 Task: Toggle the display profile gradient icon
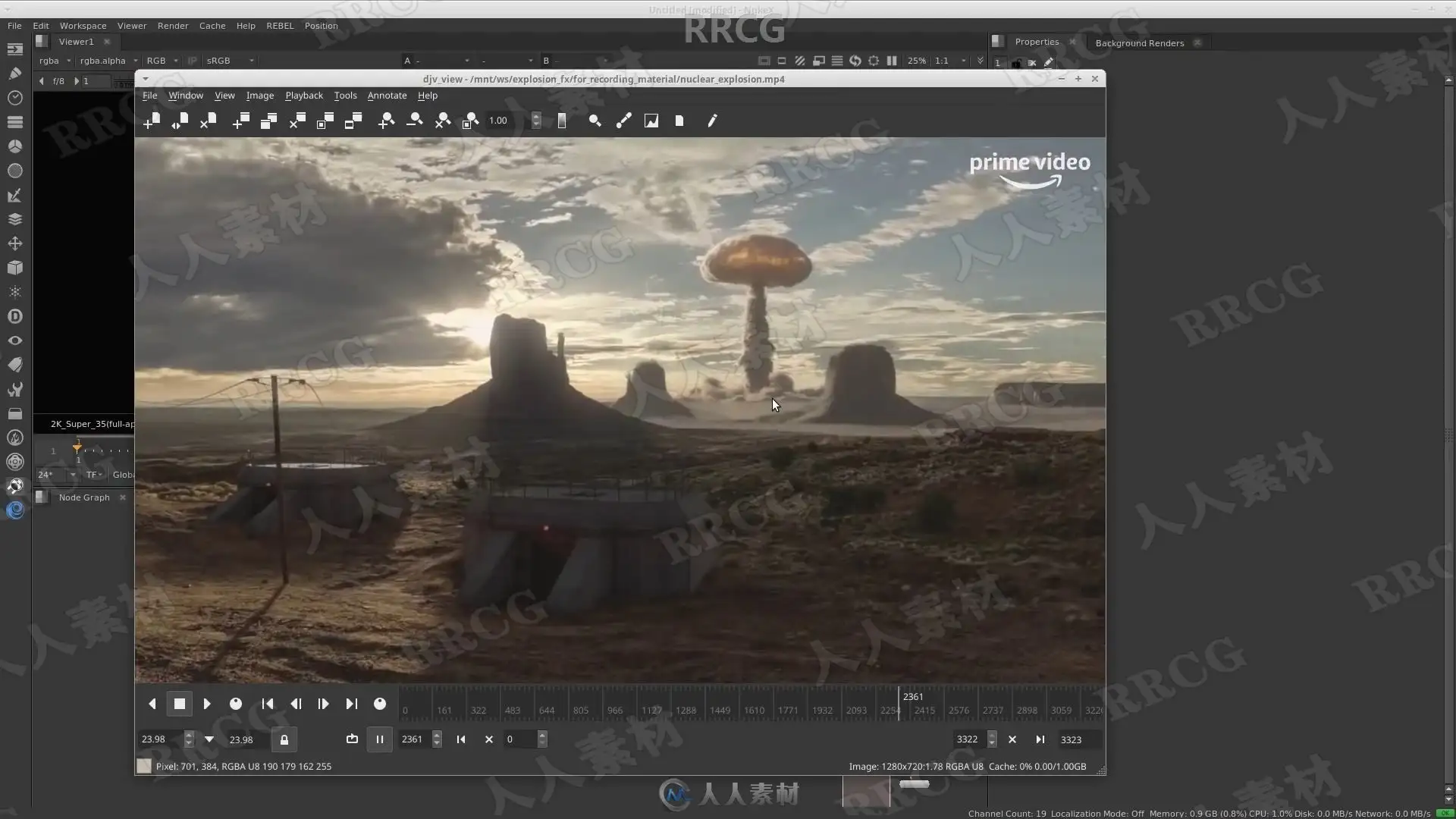point(562,121)
